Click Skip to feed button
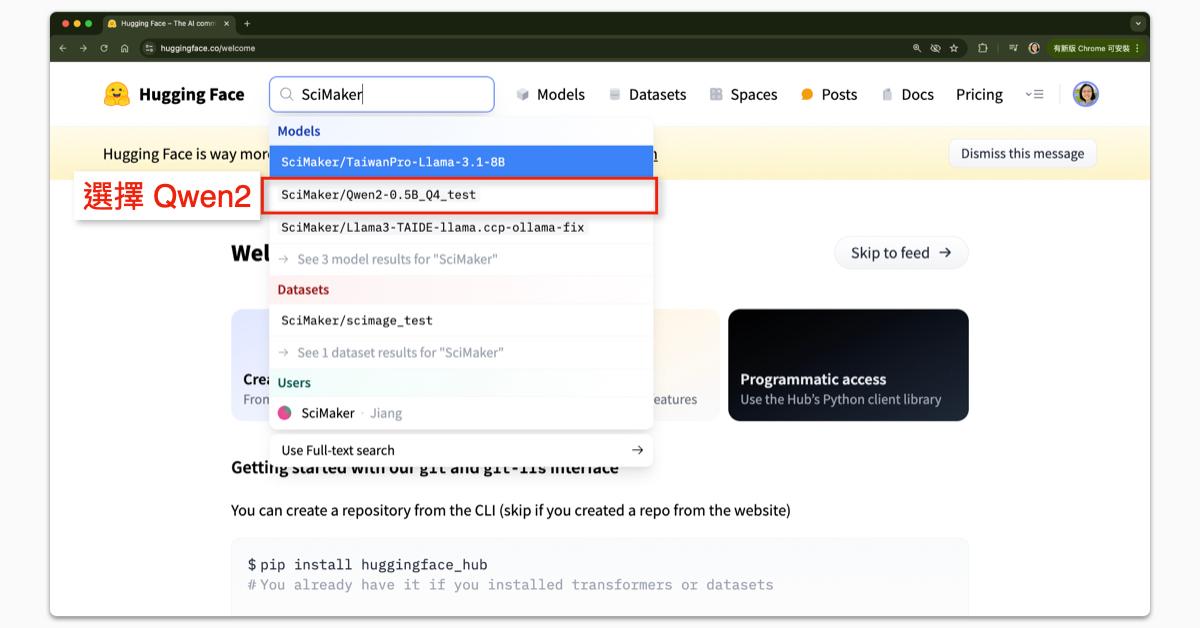The image size is (1200, 628). pyautogui.click(x=901, y=253)
